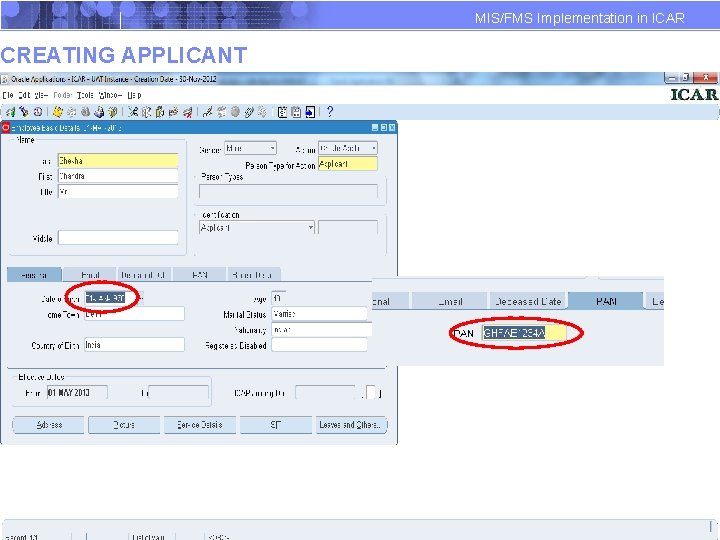Click the Attachments paperclip icon
The image size is (720, 540).
(249, 112)
